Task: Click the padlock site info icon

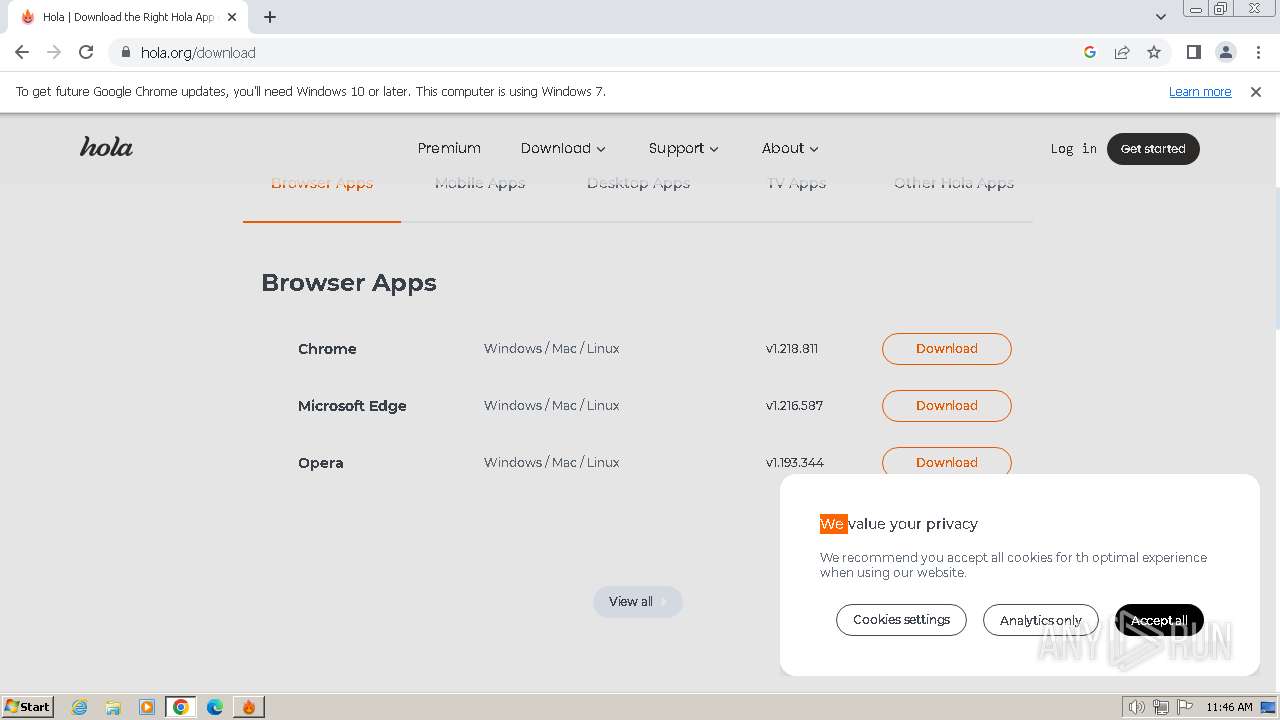Action: coord(125,52)
